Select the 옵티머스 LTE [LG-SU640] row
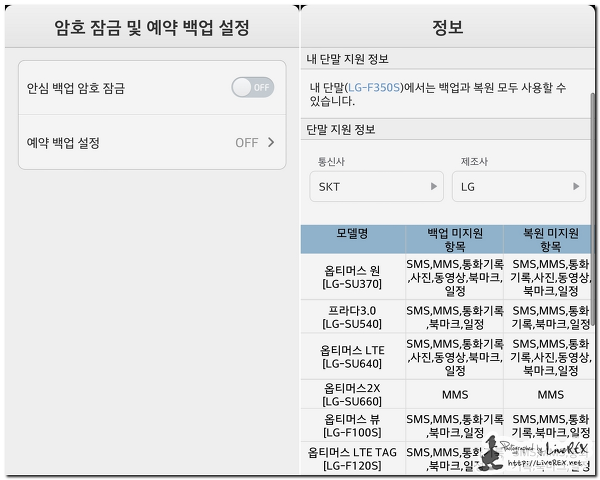 point(447,357)
